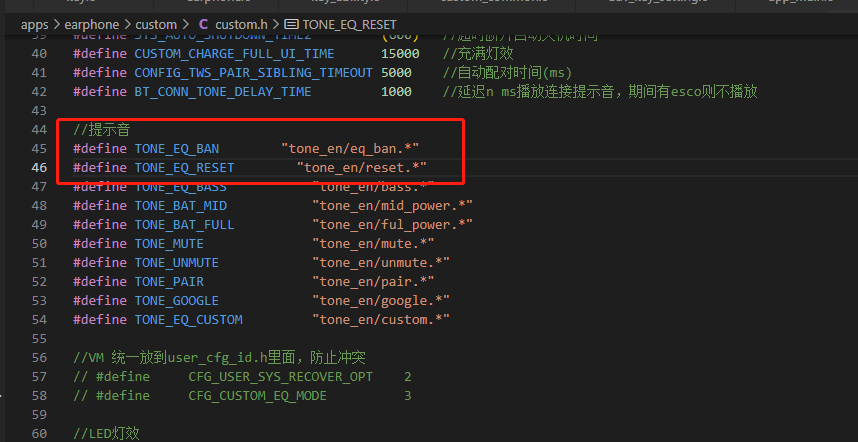This screenshot has height=442, width=858.
Task: Click line number 60 in gutter
Action: coord(39,434)
